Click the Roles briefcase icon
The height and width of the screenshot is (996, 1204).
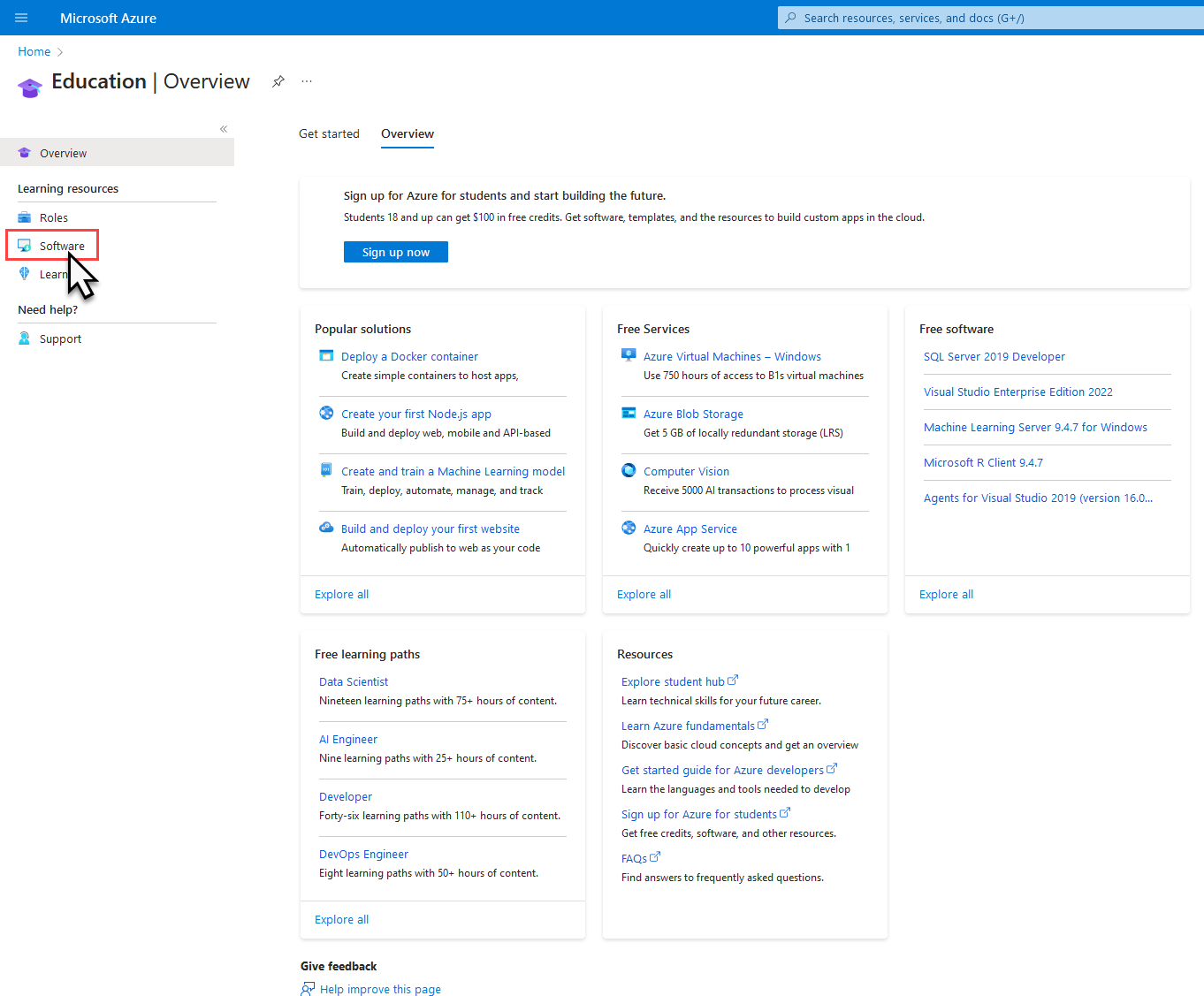pos(25,217)
